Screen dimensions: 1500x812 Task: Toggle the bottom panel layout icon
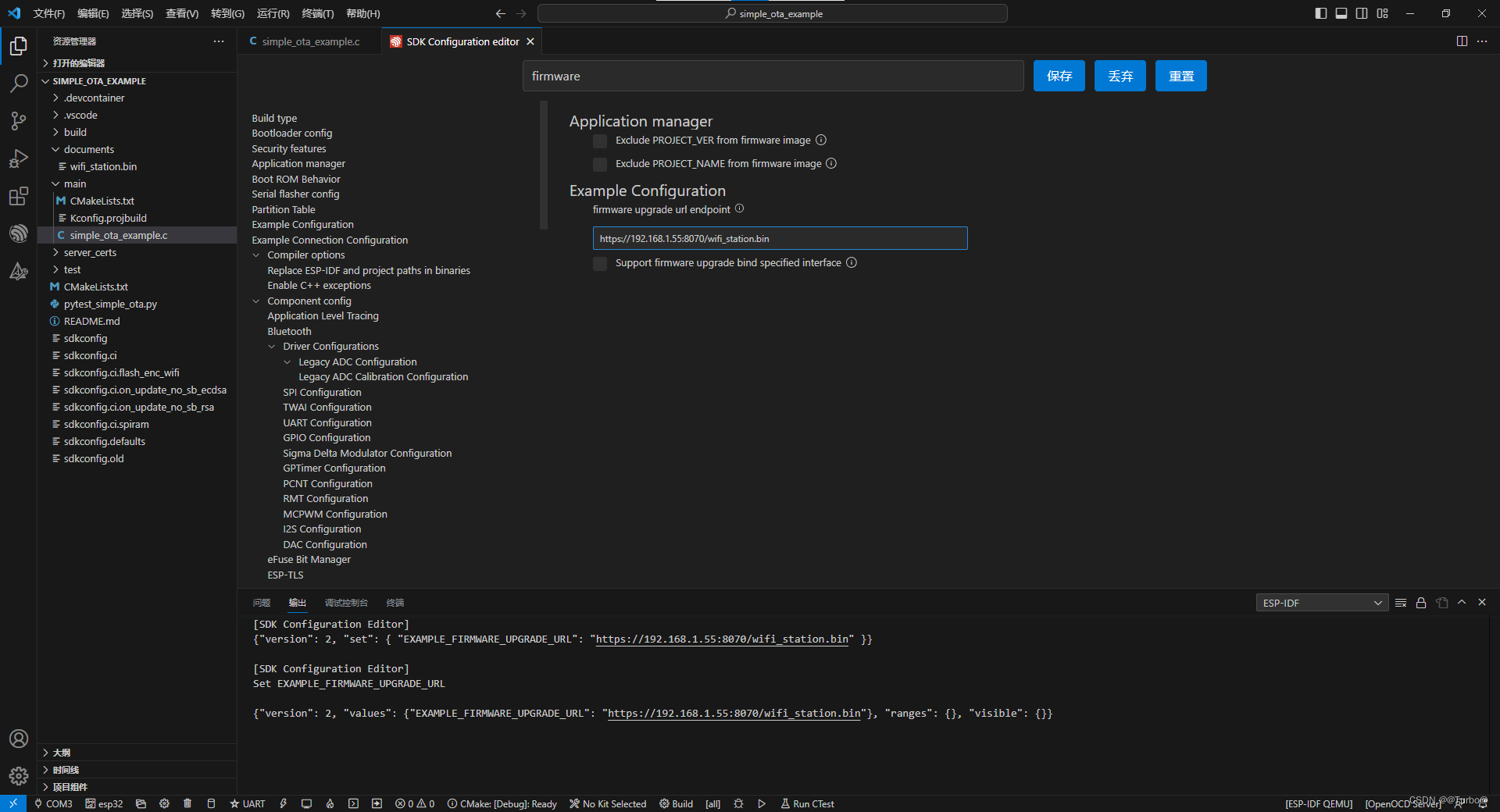pyautogui.click(x=1341, y=13)
